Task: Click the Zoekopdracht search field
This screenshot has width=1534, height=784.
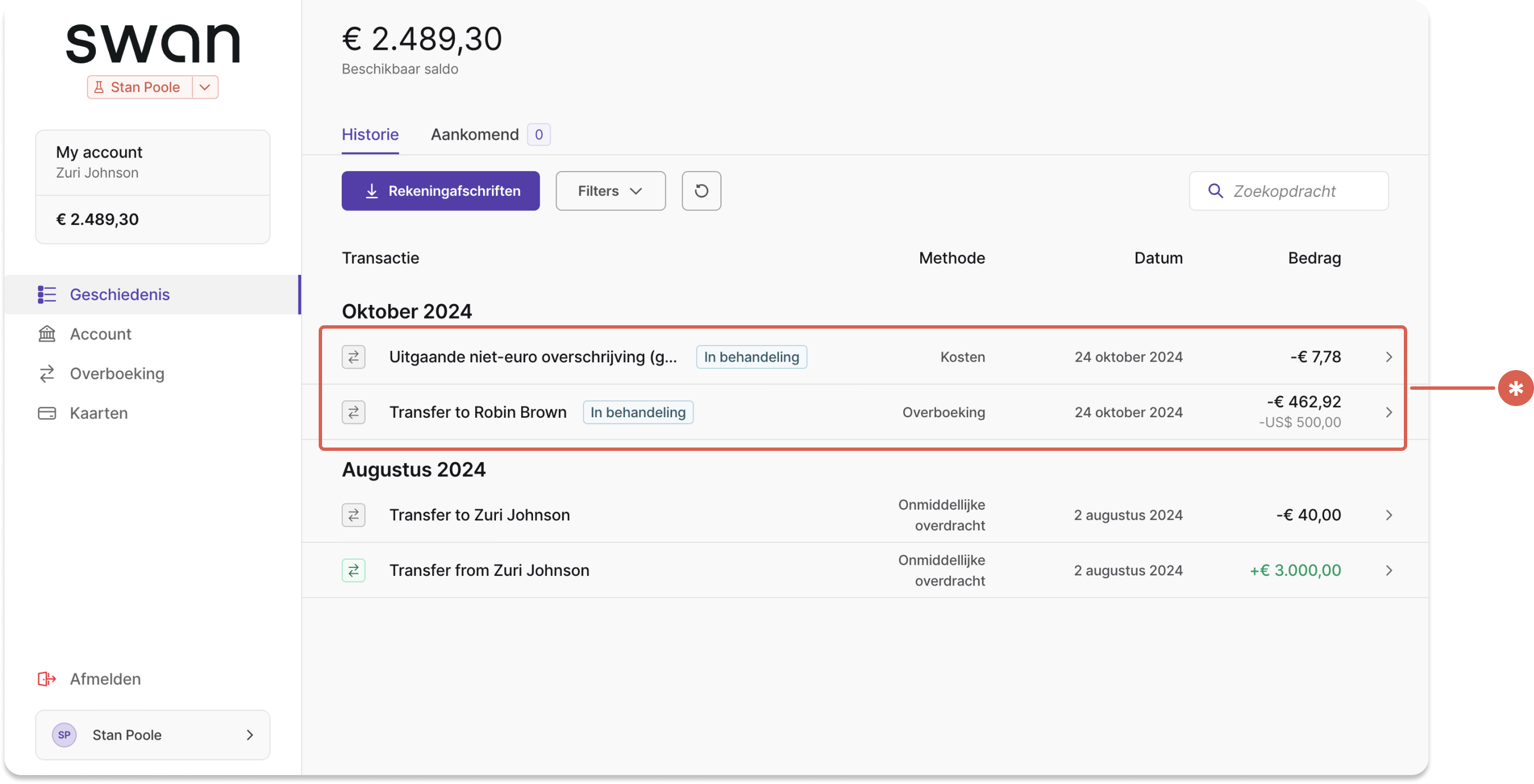Action: pyautogui.click(x=1289, y=191)
